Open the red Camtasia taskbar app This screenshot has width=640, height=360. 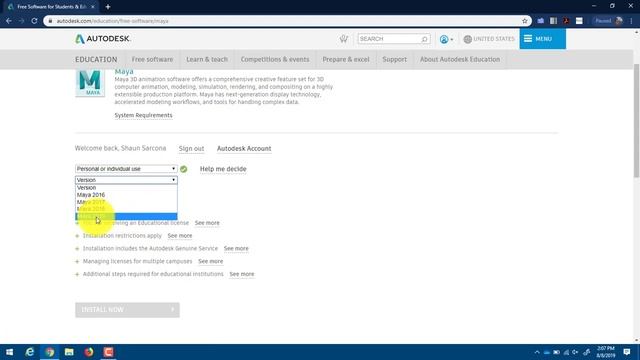(x=108, y=352)
